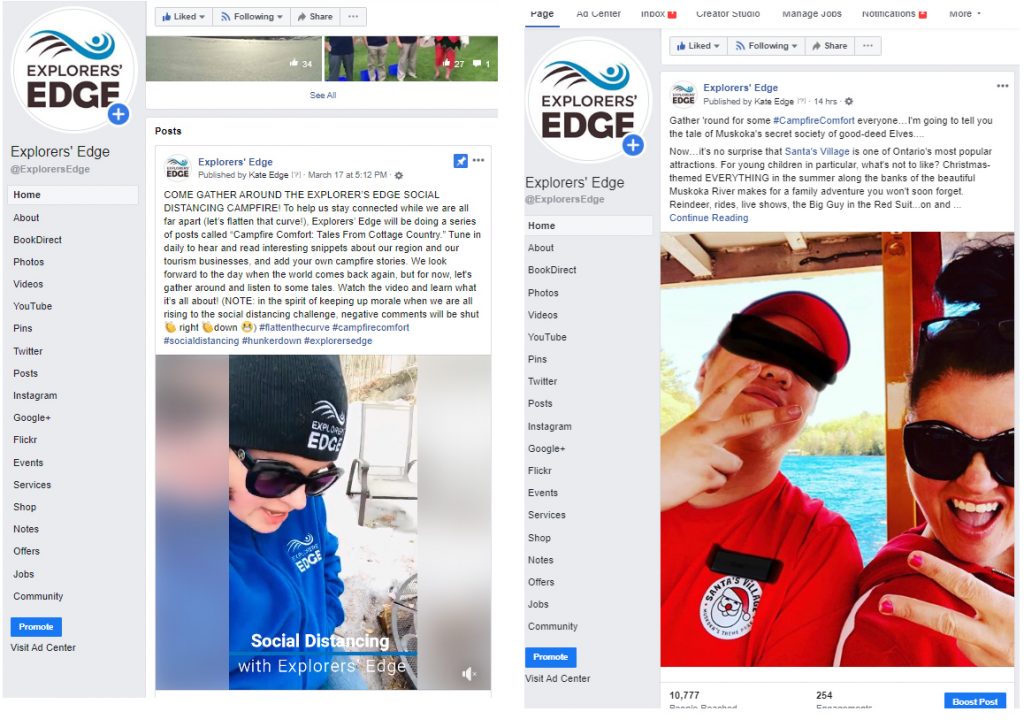Open the three-dot menu on Santa's Village post

click(x=1002, y=86)
